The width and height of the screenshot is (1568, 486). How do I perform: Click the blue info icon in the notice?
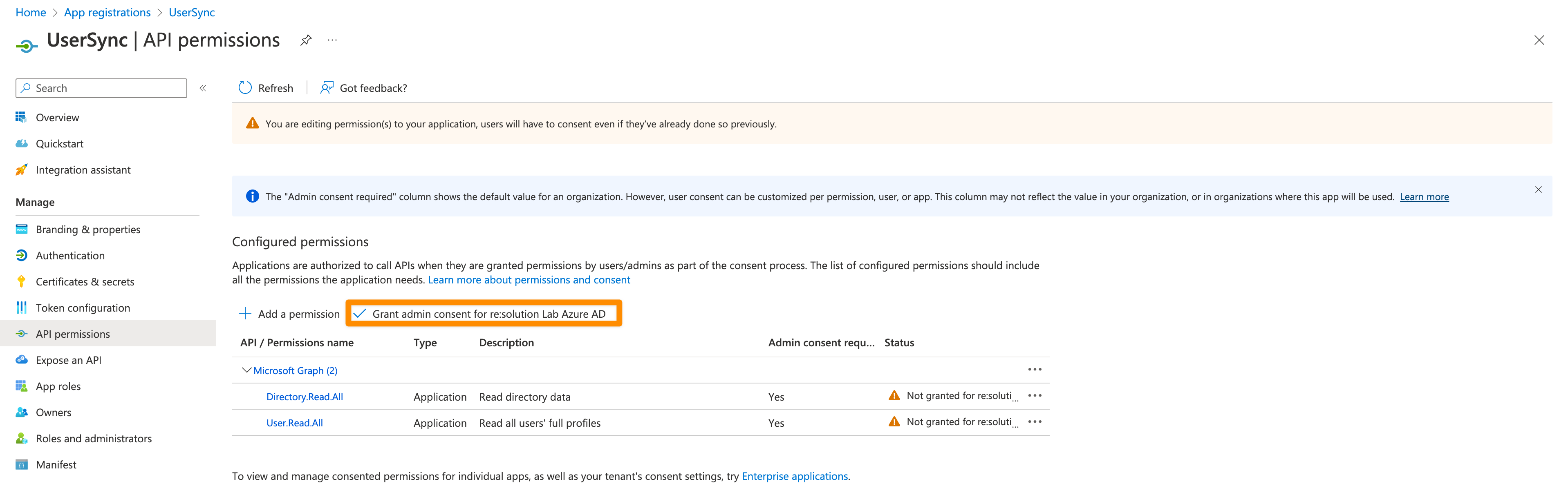tap(252, 196)
